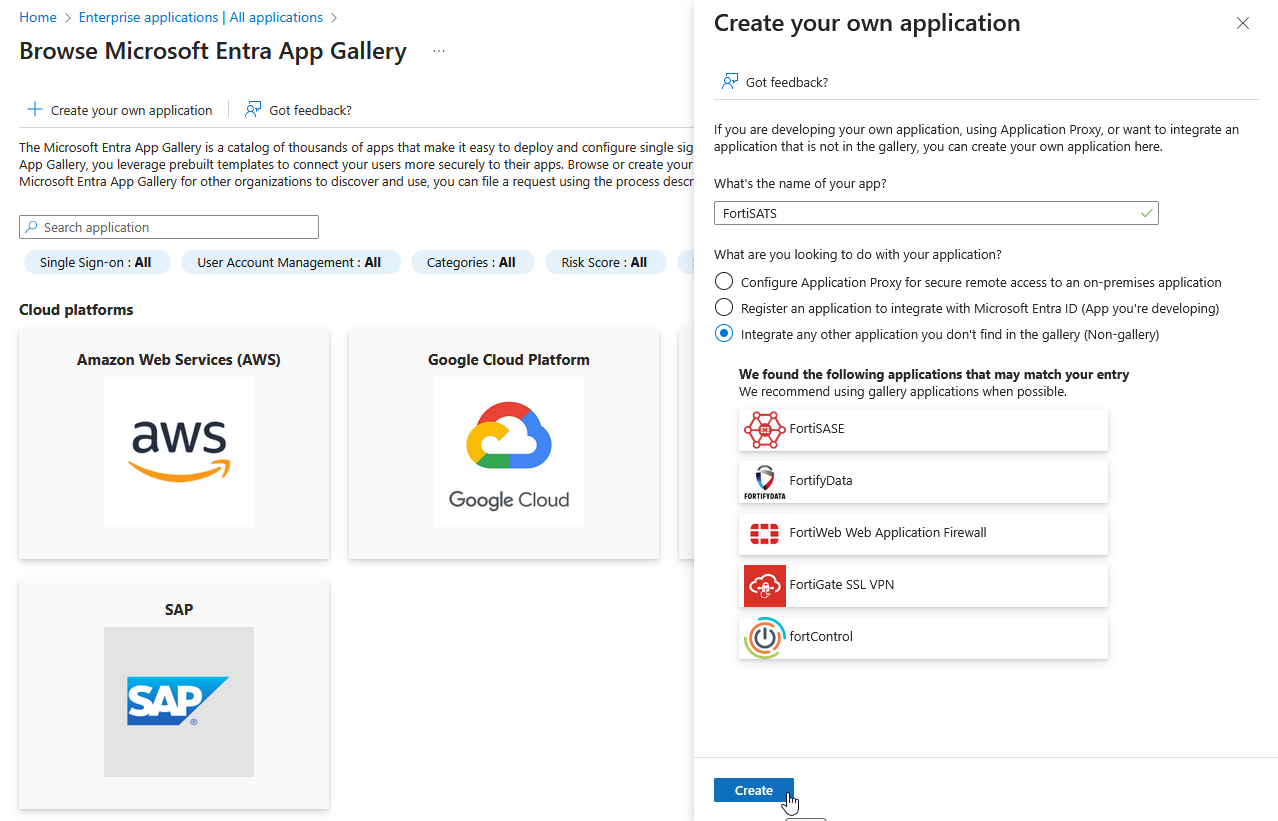Select Configure Application Proxy radio option
Viewport: 1278px width, 821px height.
pyautogui.click(x=724, y=282)
